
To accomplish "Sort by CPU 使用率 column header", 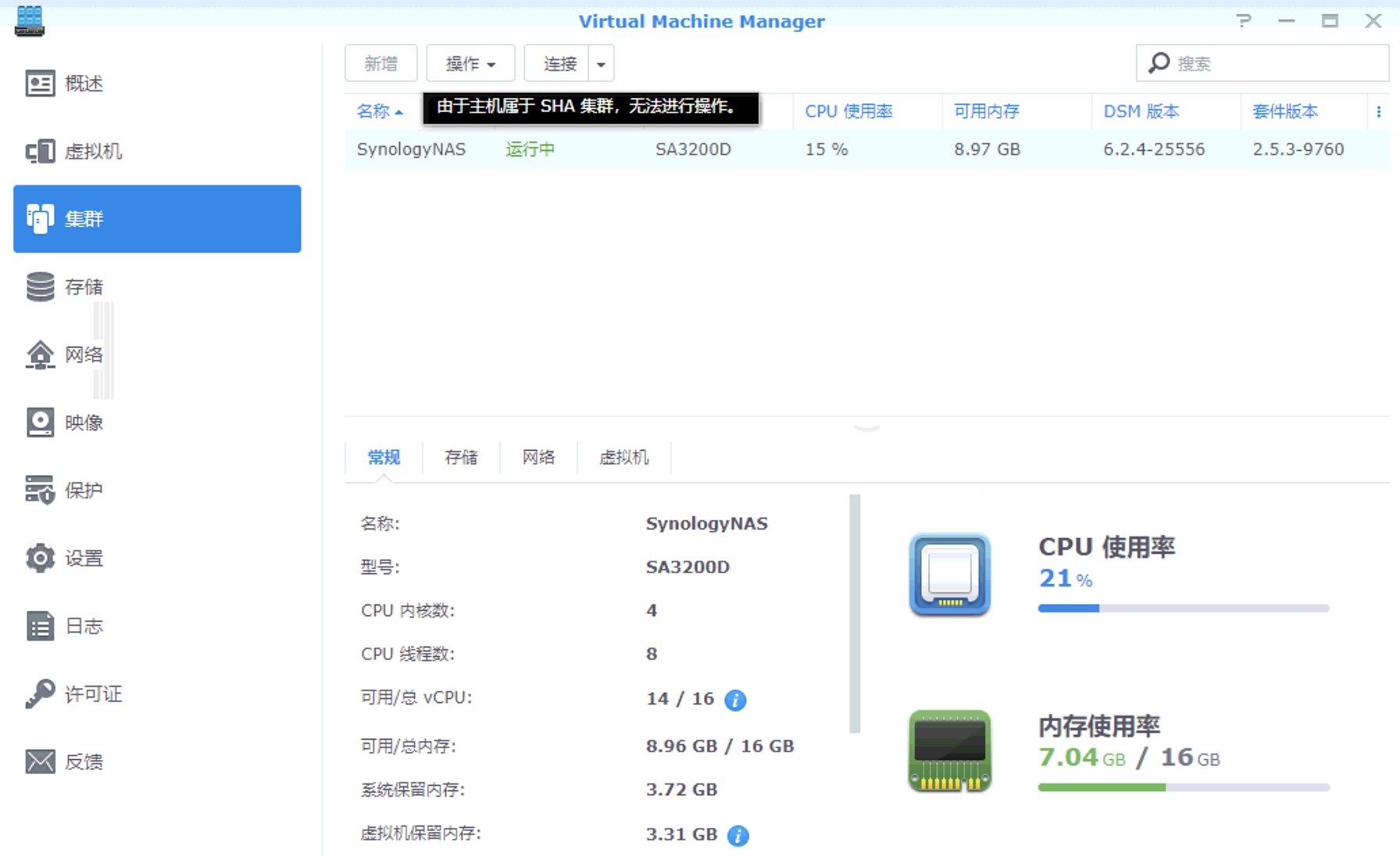I will point(849,112).
